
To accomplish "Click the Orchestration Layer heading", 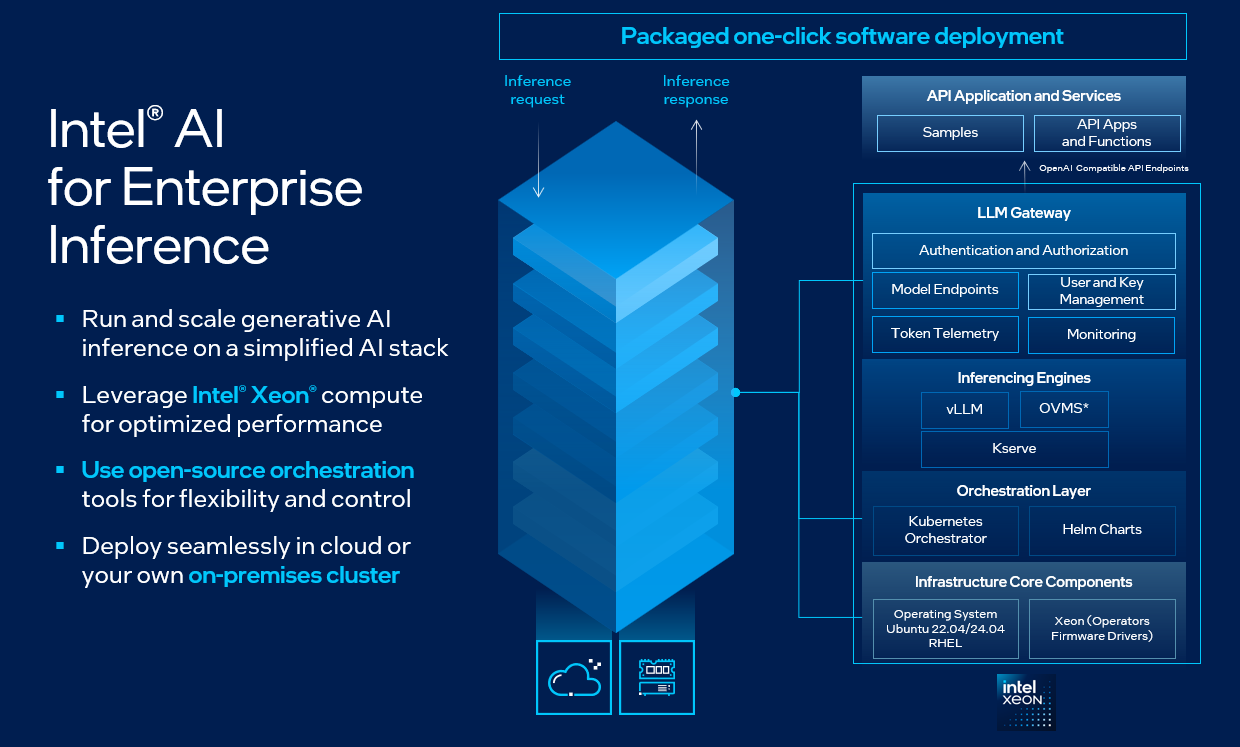I will [x=1023, y=491].
